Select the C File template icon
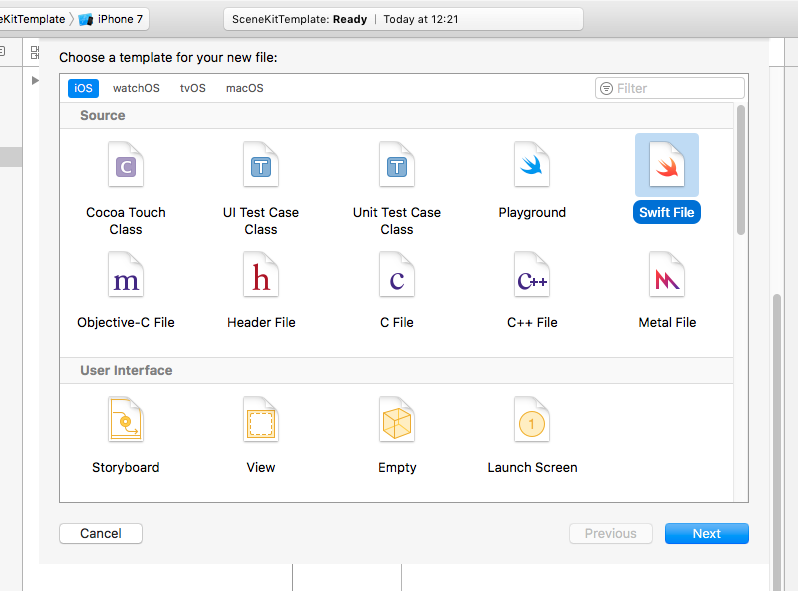 click(396, 274)
